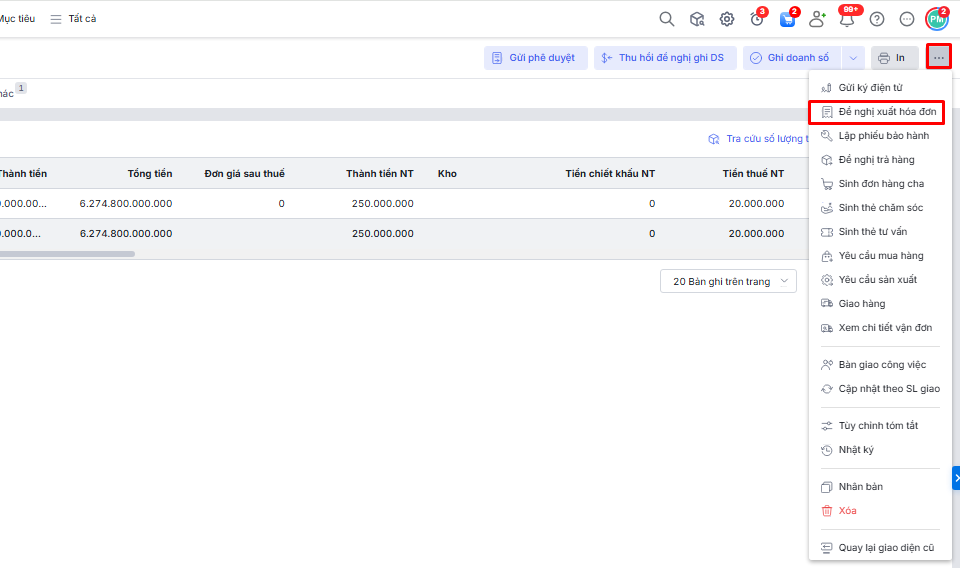Click Tra cứu số lượng link
This screenshot has width=960, height=568.
pos(758,139)
